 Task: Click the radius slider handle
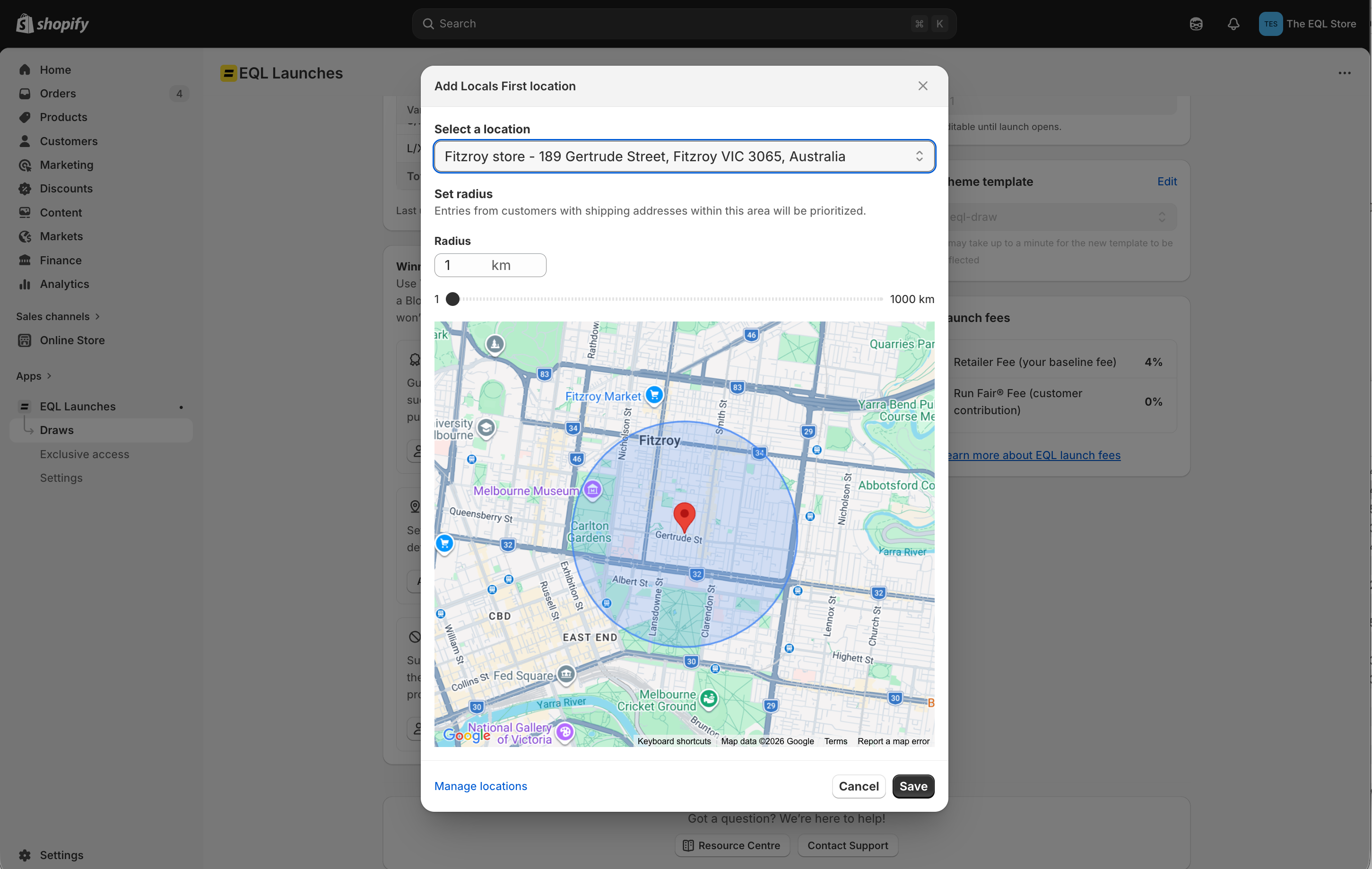tap(452, 299)
